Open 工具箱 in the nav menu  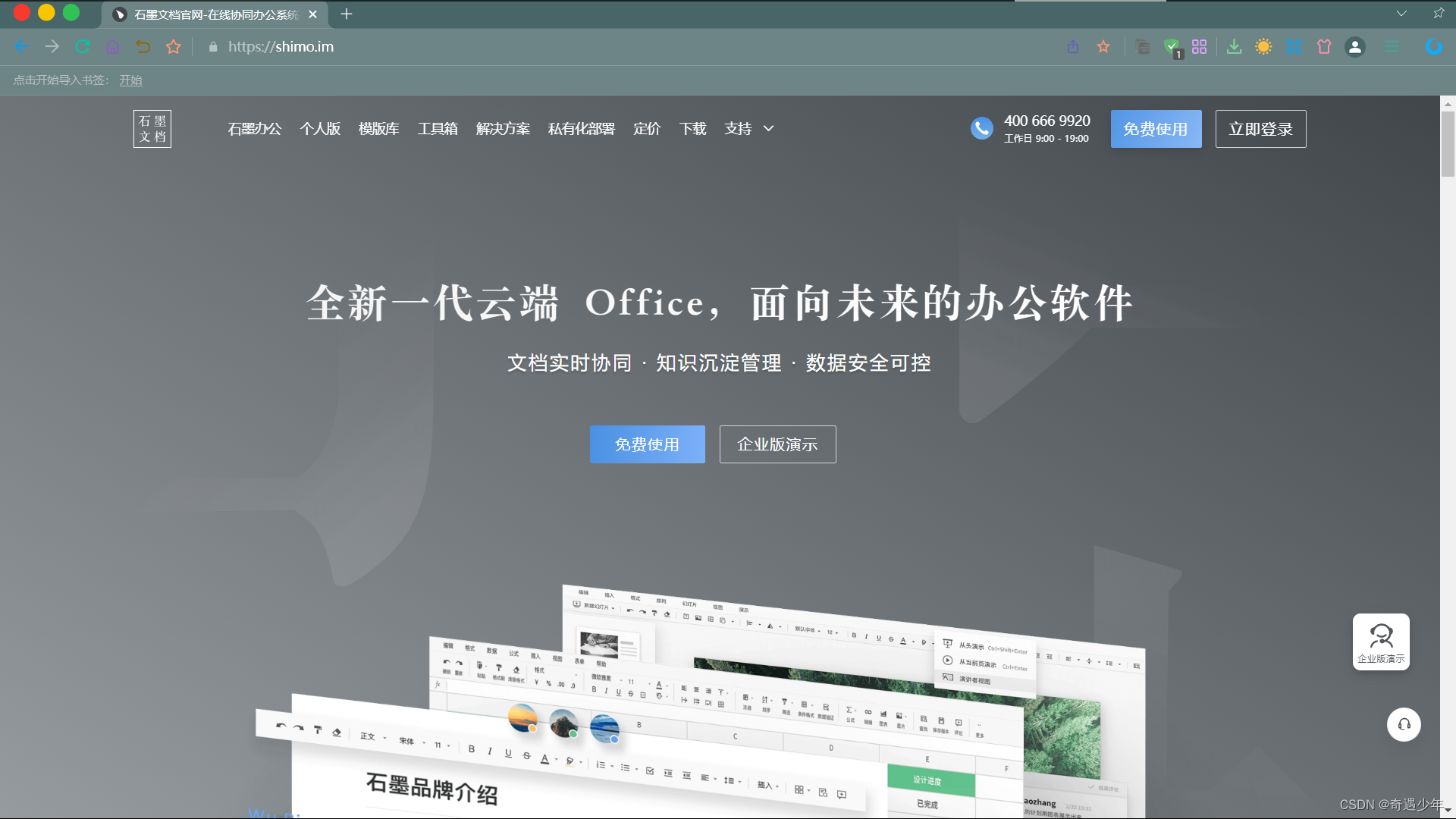pyautogui.click(x=438, y=129)
